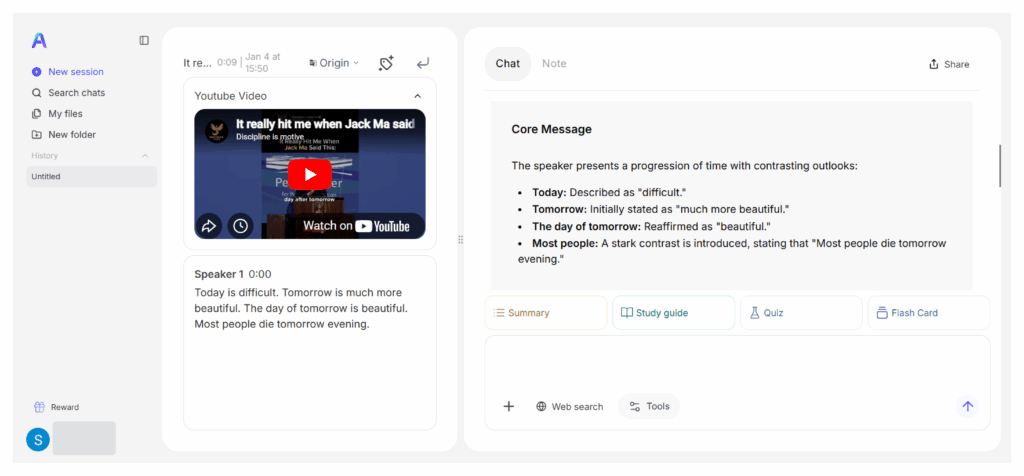This screenshot has height=476, width=1024.
Task: Play the YouTube video
Action: click(x=310, y=174)
